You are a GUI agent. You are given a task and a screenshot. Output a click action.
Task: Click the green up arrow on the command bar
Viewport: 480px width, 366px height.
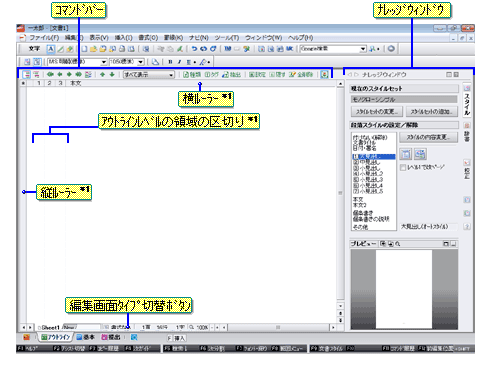[x=102, y=74]
